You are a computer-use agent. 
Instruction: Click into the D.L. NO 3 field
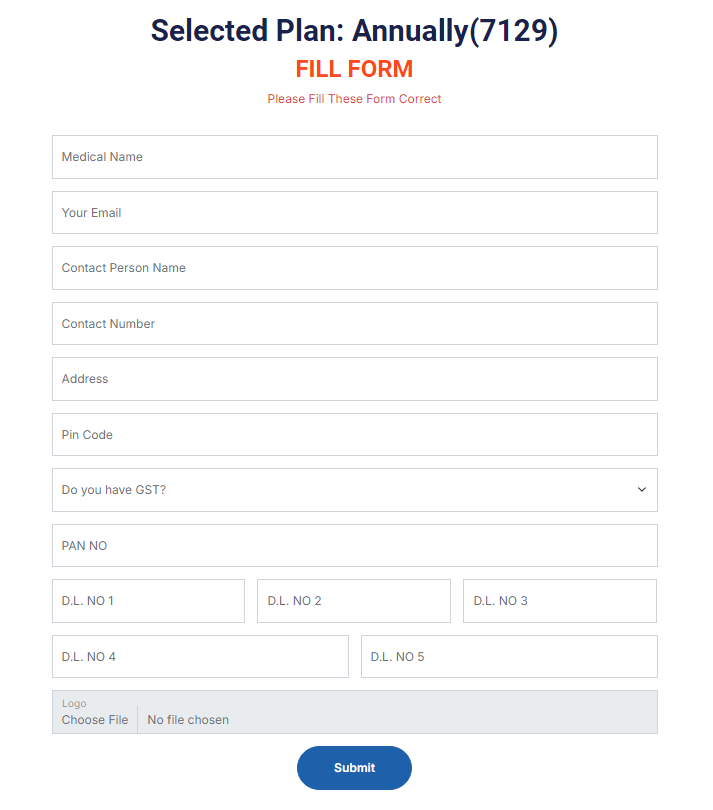point(559,601)
